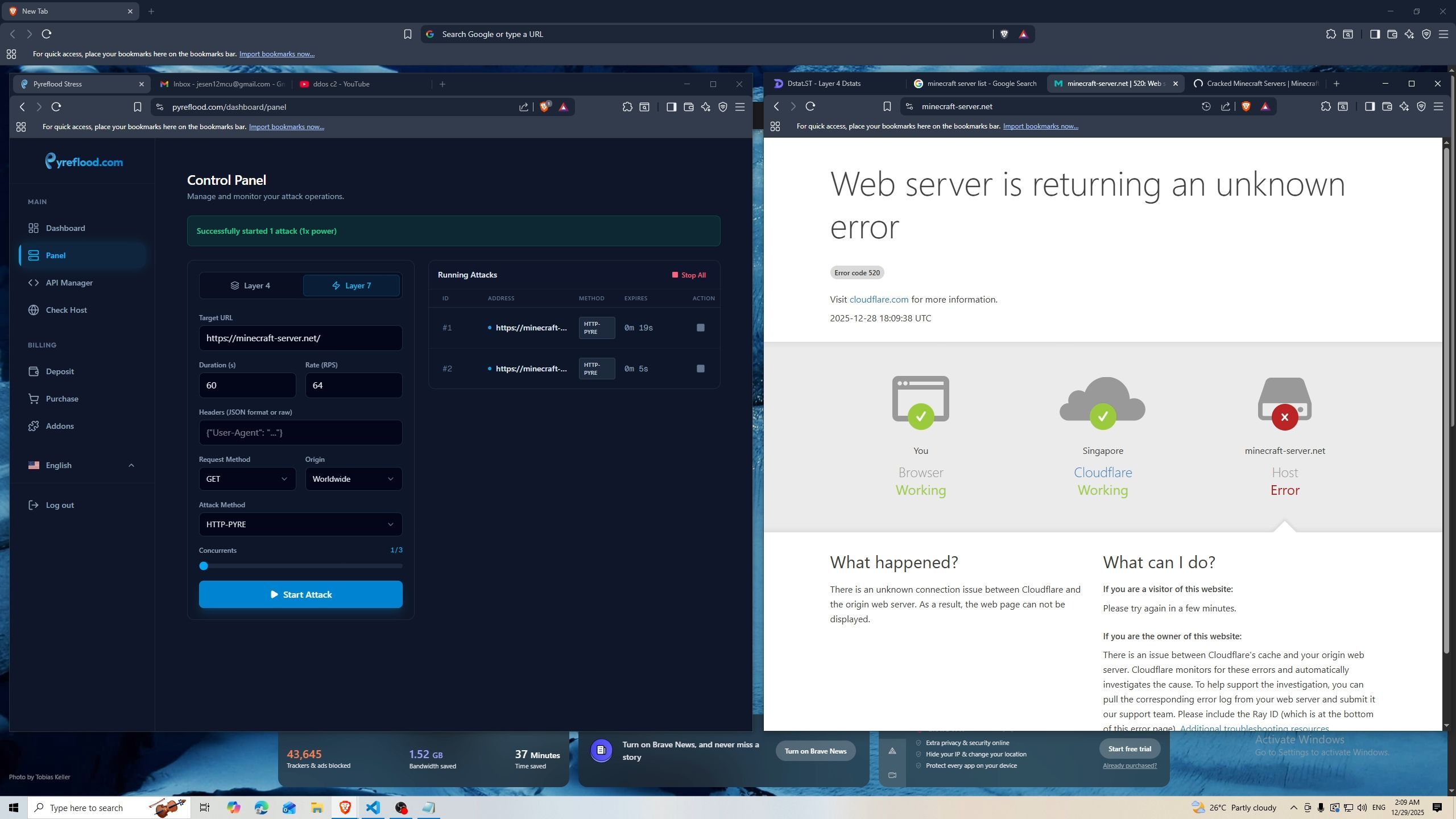1456x819 pixels.
Task: Click the Stop All button in Running Attacks
Action: (x=689, y=275)
